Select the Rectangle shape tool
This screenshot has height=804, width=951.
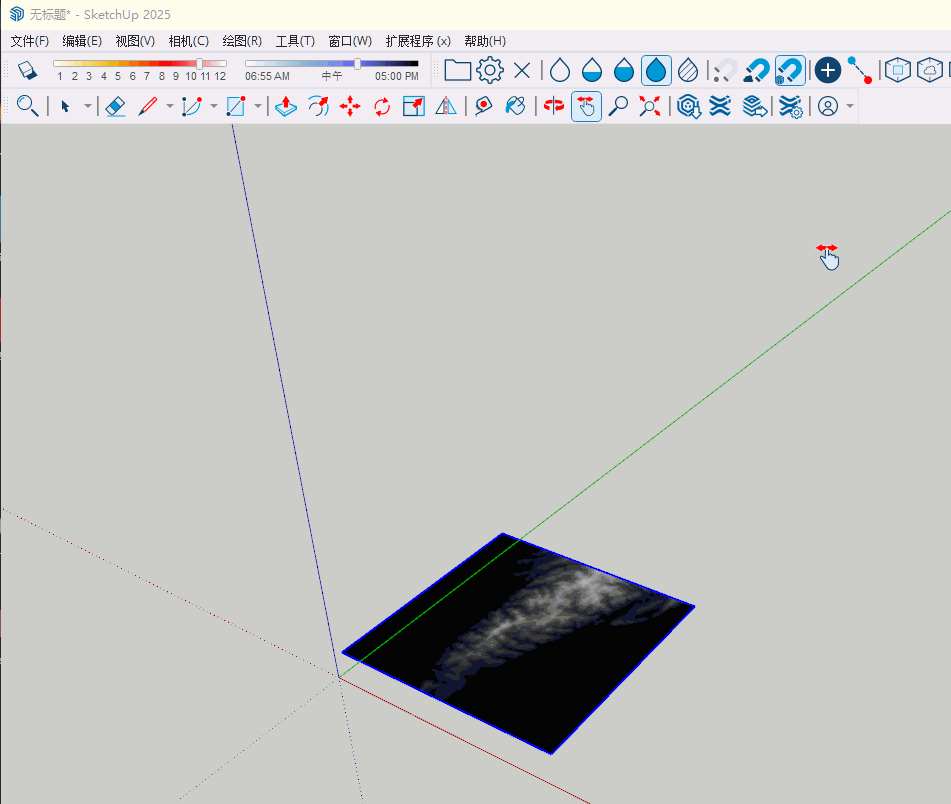(235, 106)
